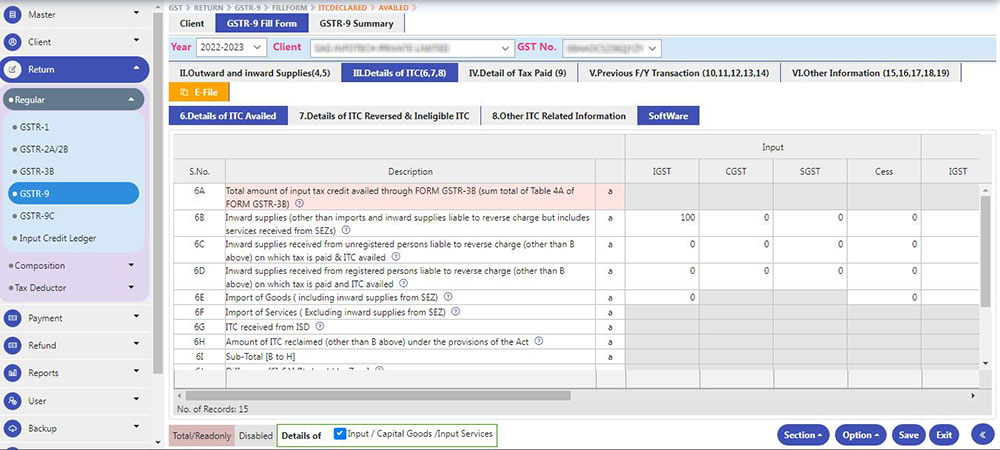This screenshot has width=1000, height=450.
Task: Click the Client sidebar icon
Action: [x=13, y=42]
